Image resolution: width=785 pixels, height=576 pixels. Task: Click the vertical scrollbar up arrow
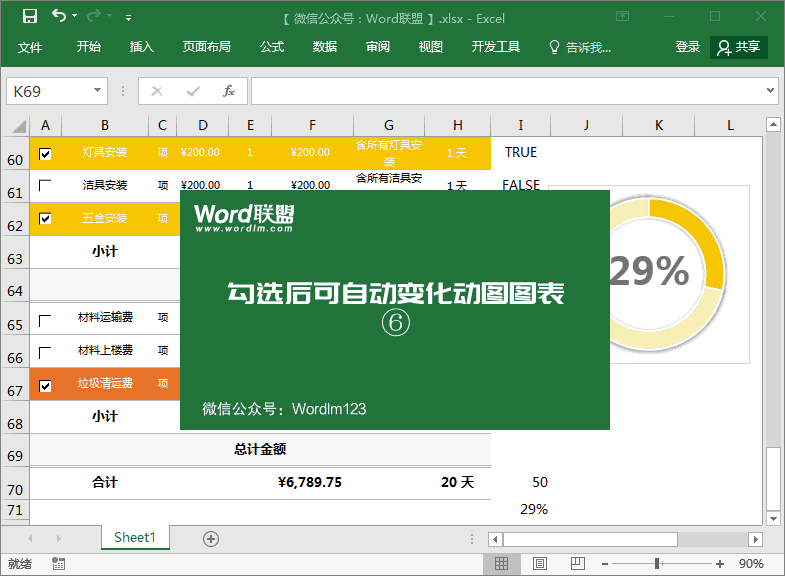tap(773, 124)
